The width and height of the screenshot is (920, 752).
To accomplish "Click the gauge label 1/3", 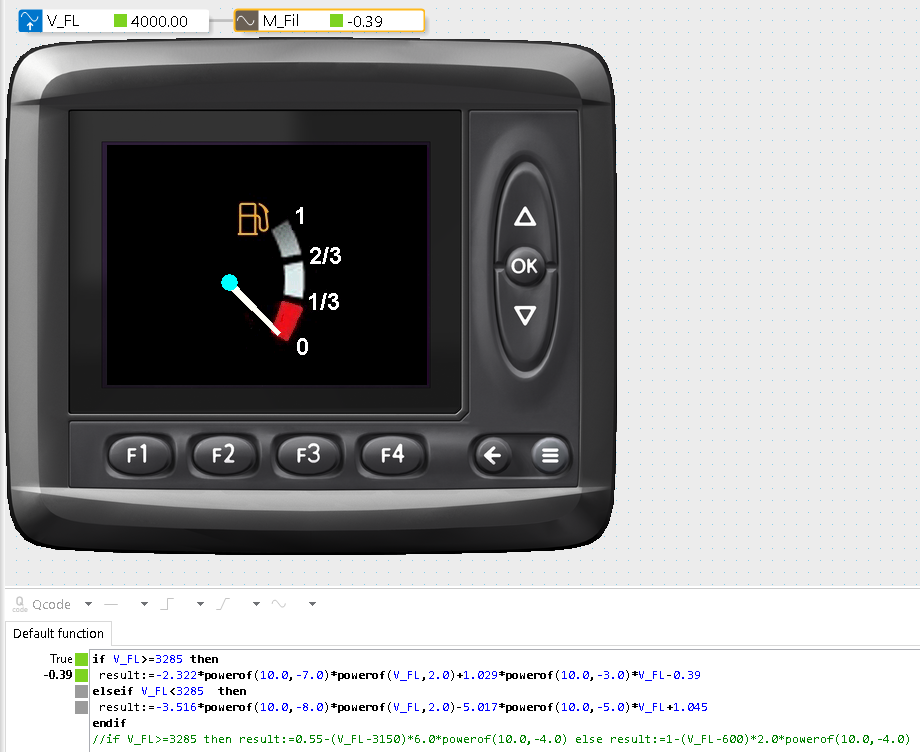I will coord(324,302).
